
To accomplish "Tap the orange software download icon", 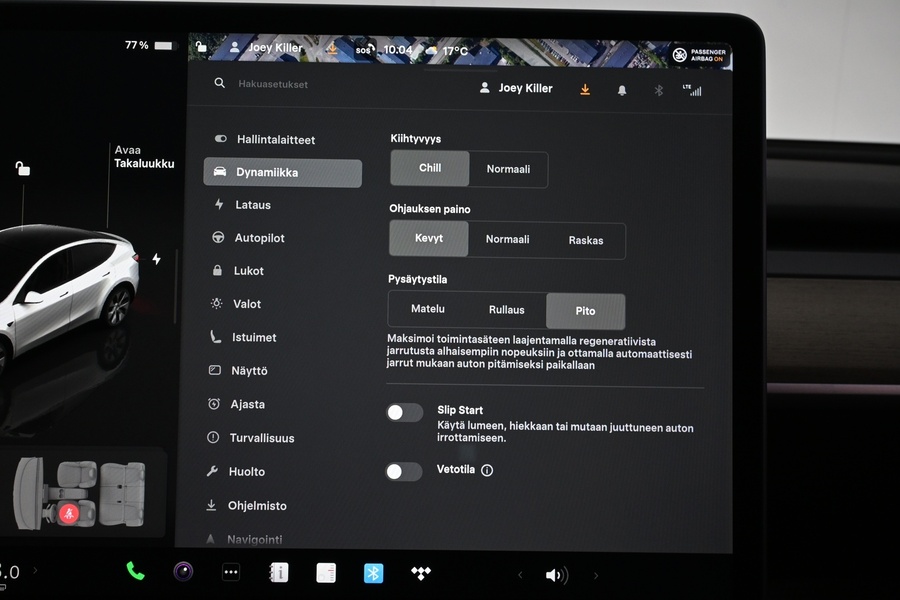I will point(585,89).
